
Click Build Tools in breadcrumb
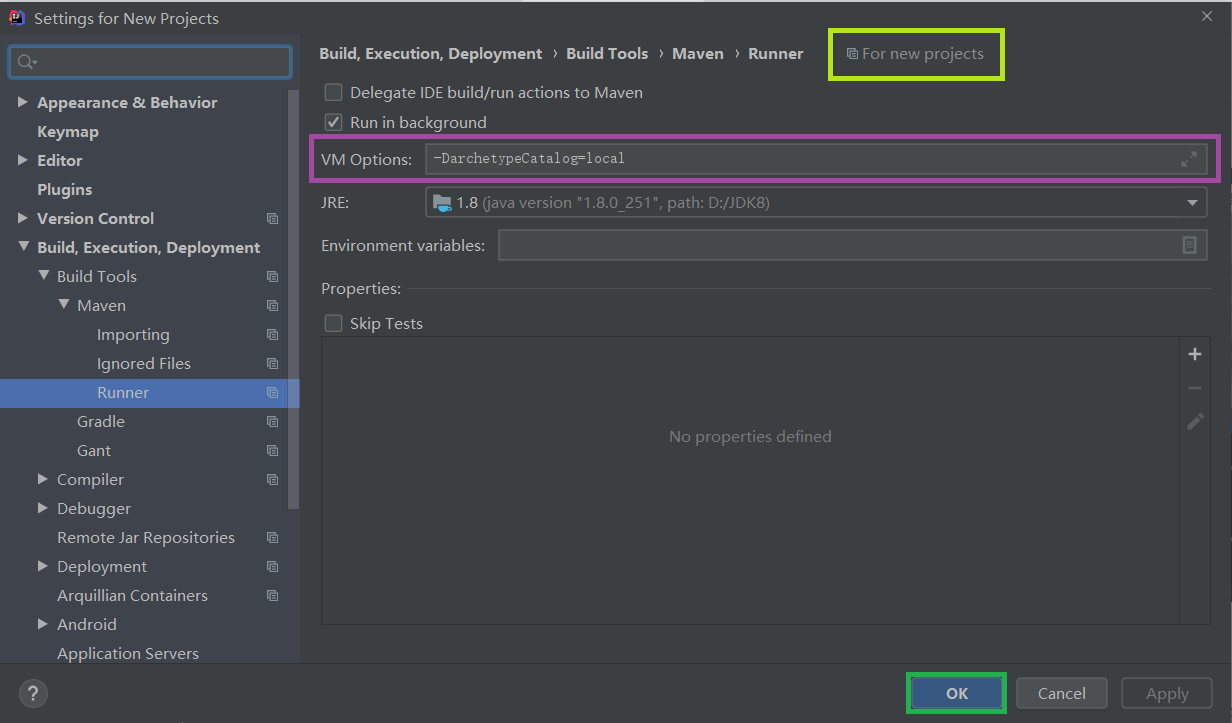click(607, 54)
